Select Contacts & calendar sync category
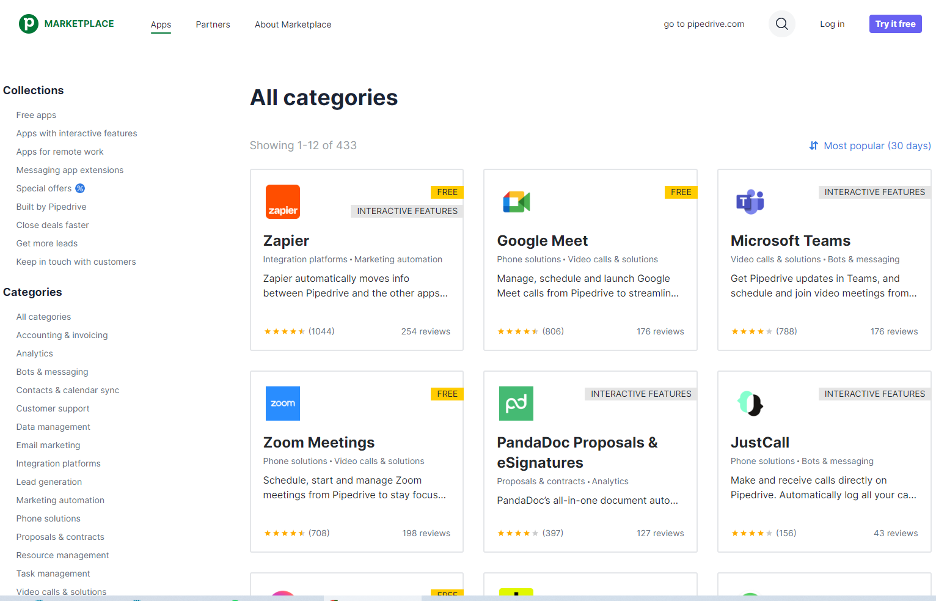936x602 pixels. click(67, 390)
